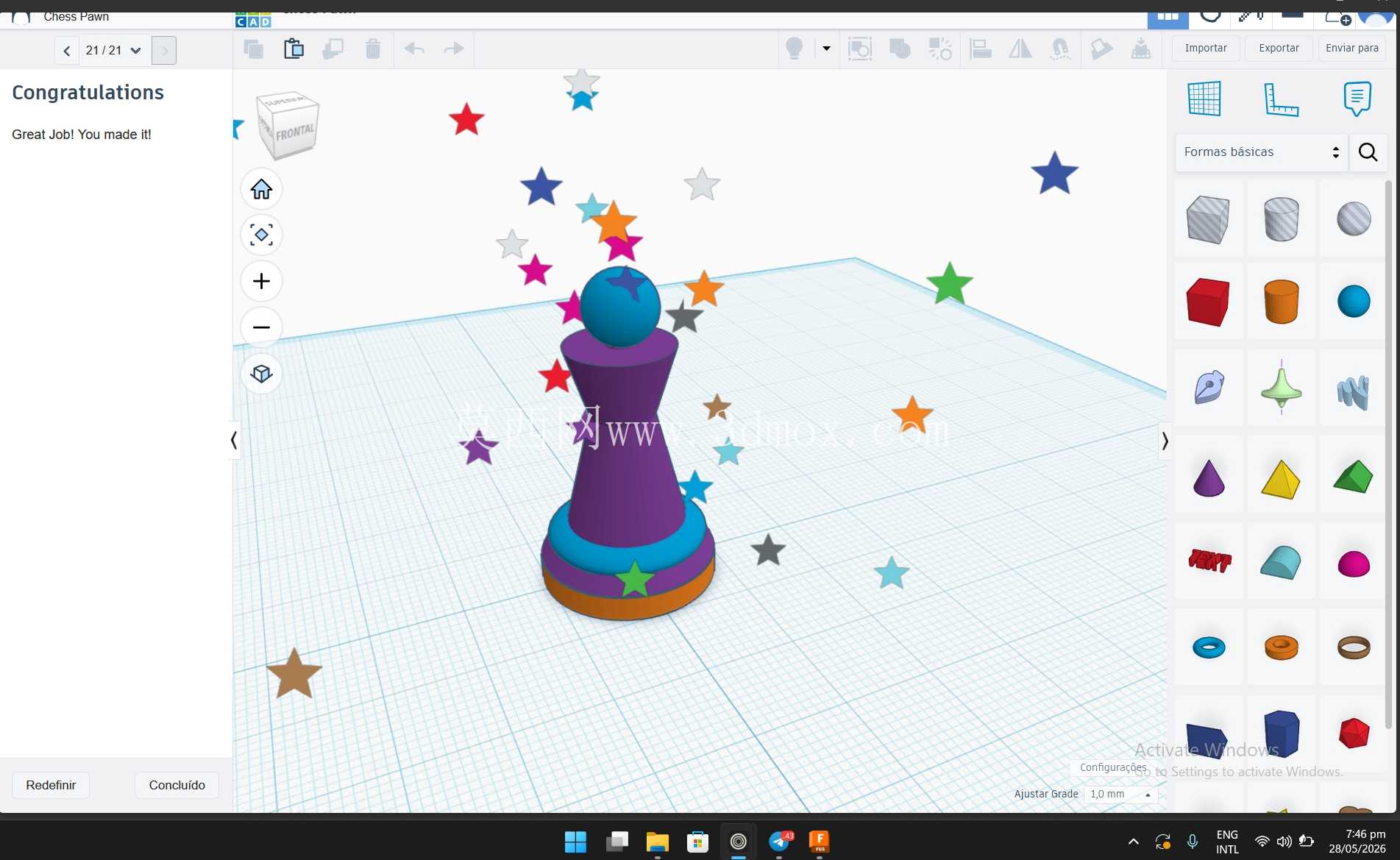This screenshot has width=1400, height=860.
Task: Show hidden system tray icons
Action: pos(1134,842)
